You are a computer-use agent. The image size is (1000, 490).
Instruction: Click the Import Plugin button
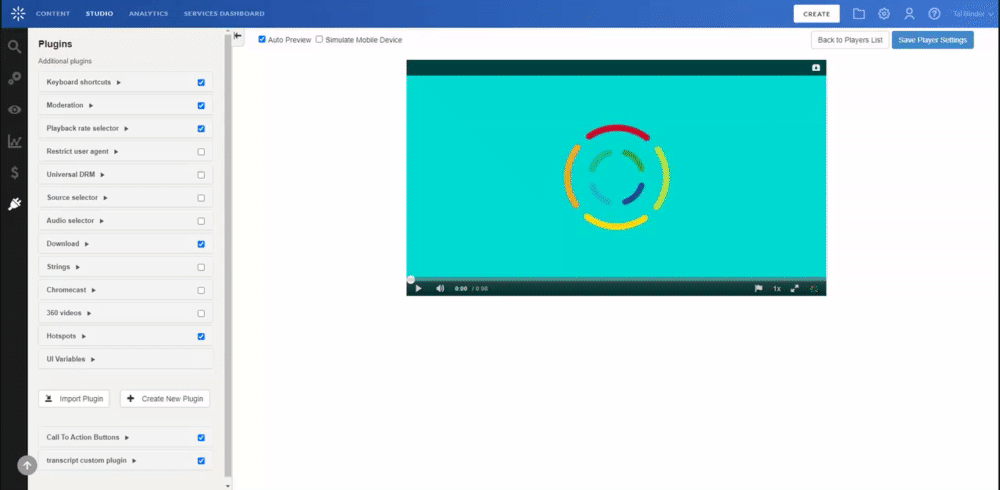(x=74, y=399)
